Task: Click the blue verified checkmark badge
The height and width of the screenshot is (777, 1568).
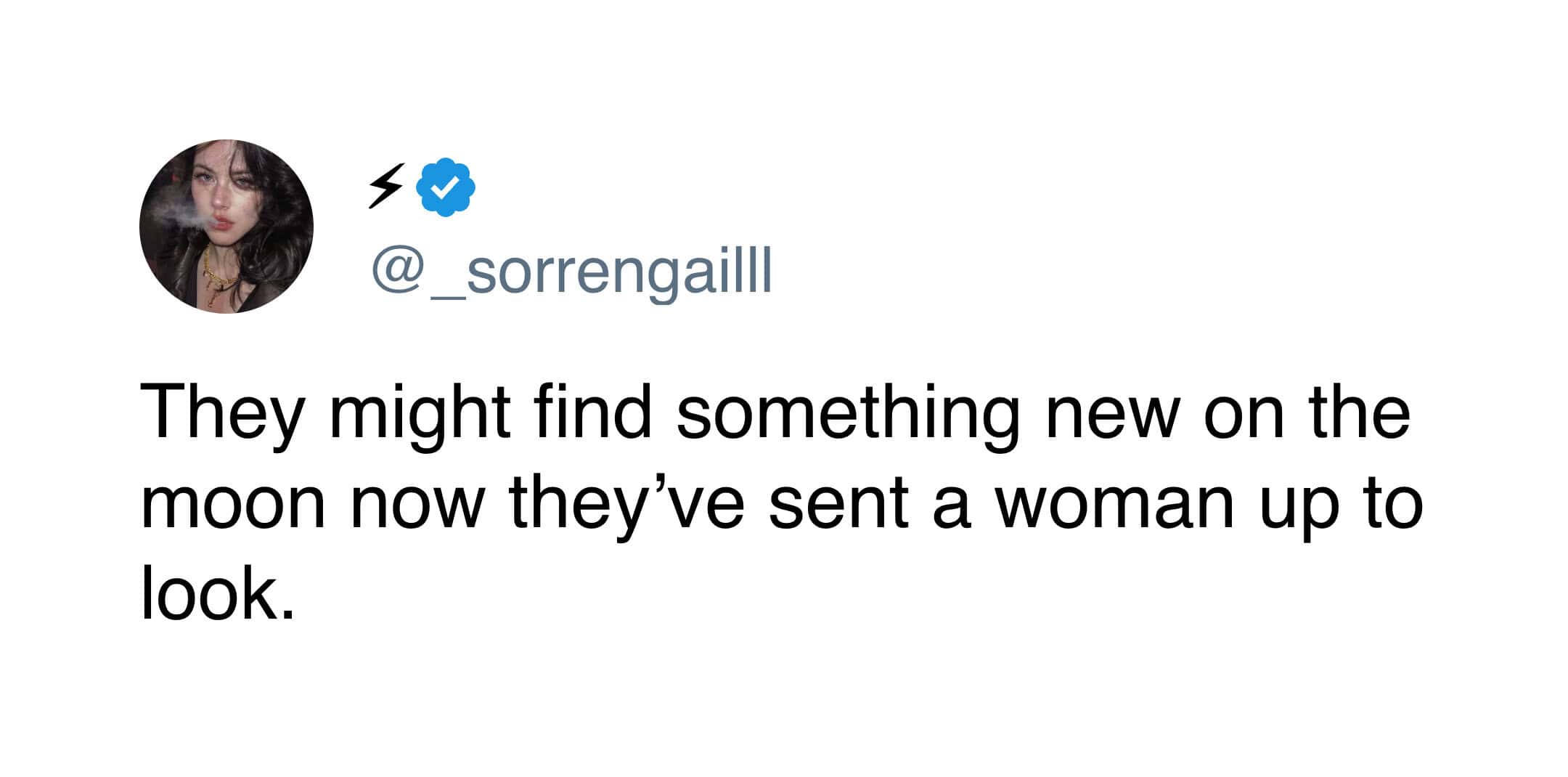Action: (x=445, y=187)
